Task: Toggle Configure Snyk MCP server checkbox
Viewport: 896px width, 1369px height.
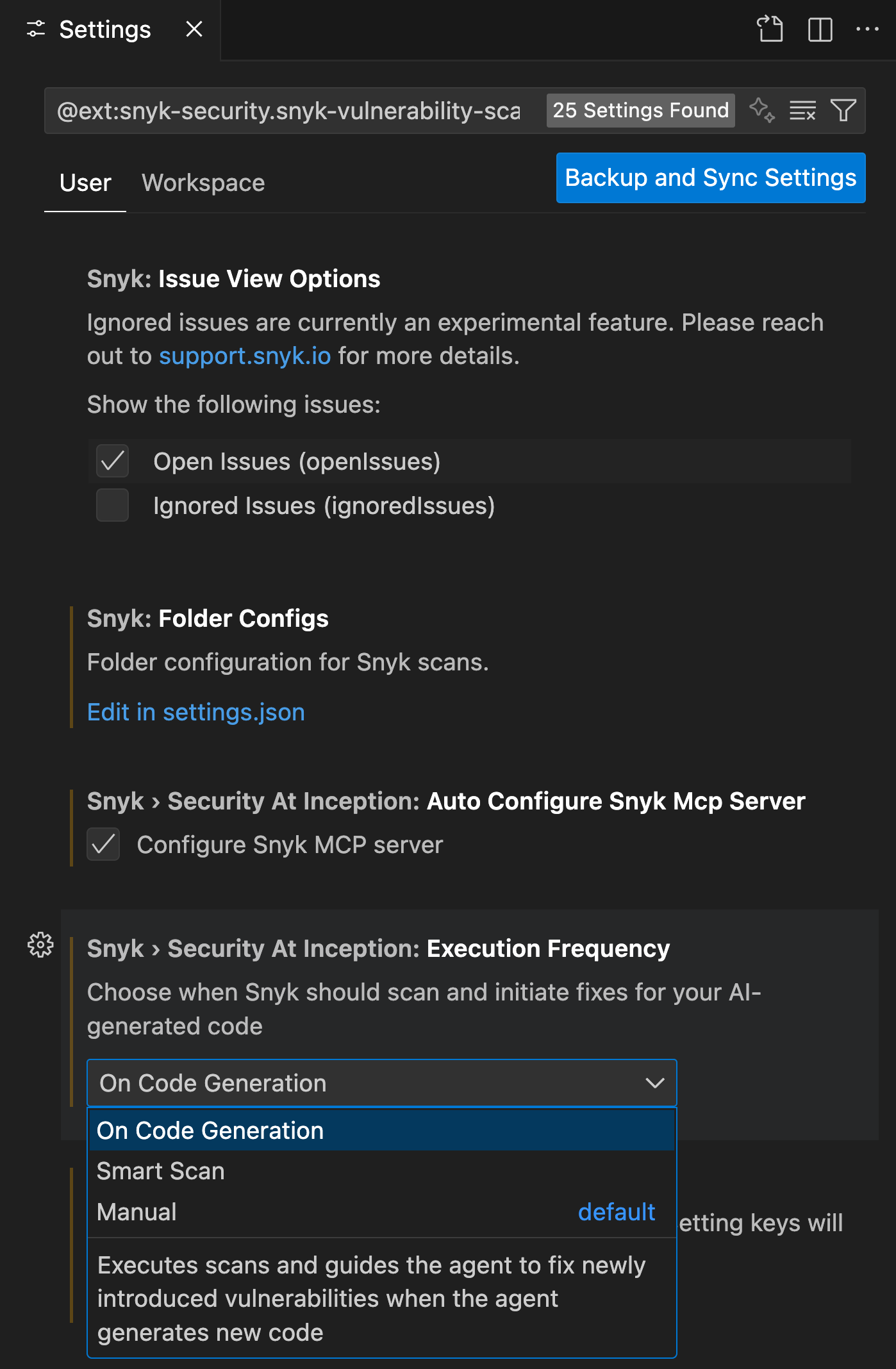Action: click(103, 845)
